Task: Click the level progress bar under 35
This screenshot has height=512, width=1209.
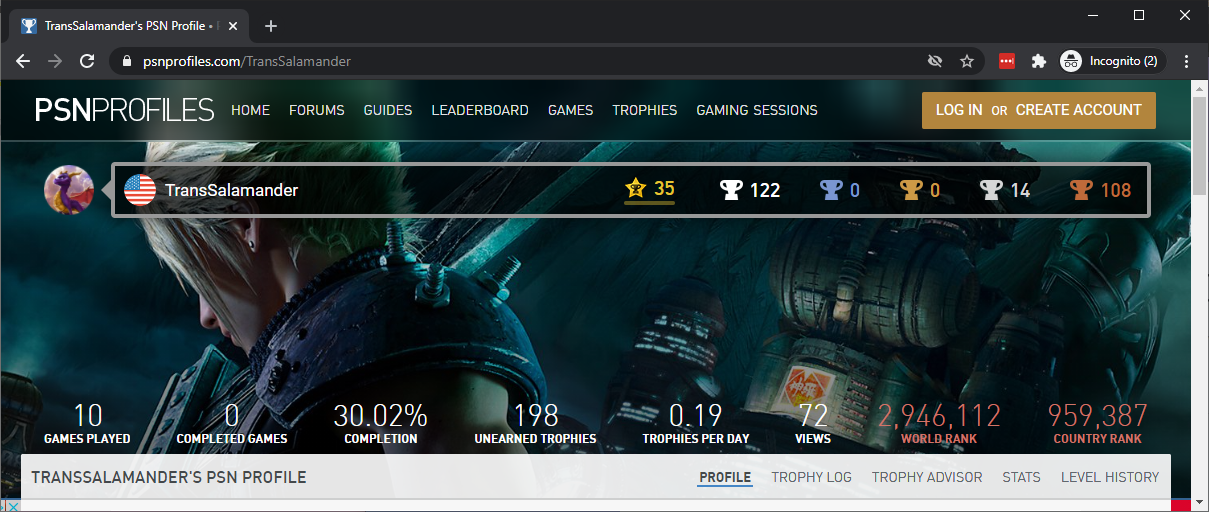Action: coord(649,202)
